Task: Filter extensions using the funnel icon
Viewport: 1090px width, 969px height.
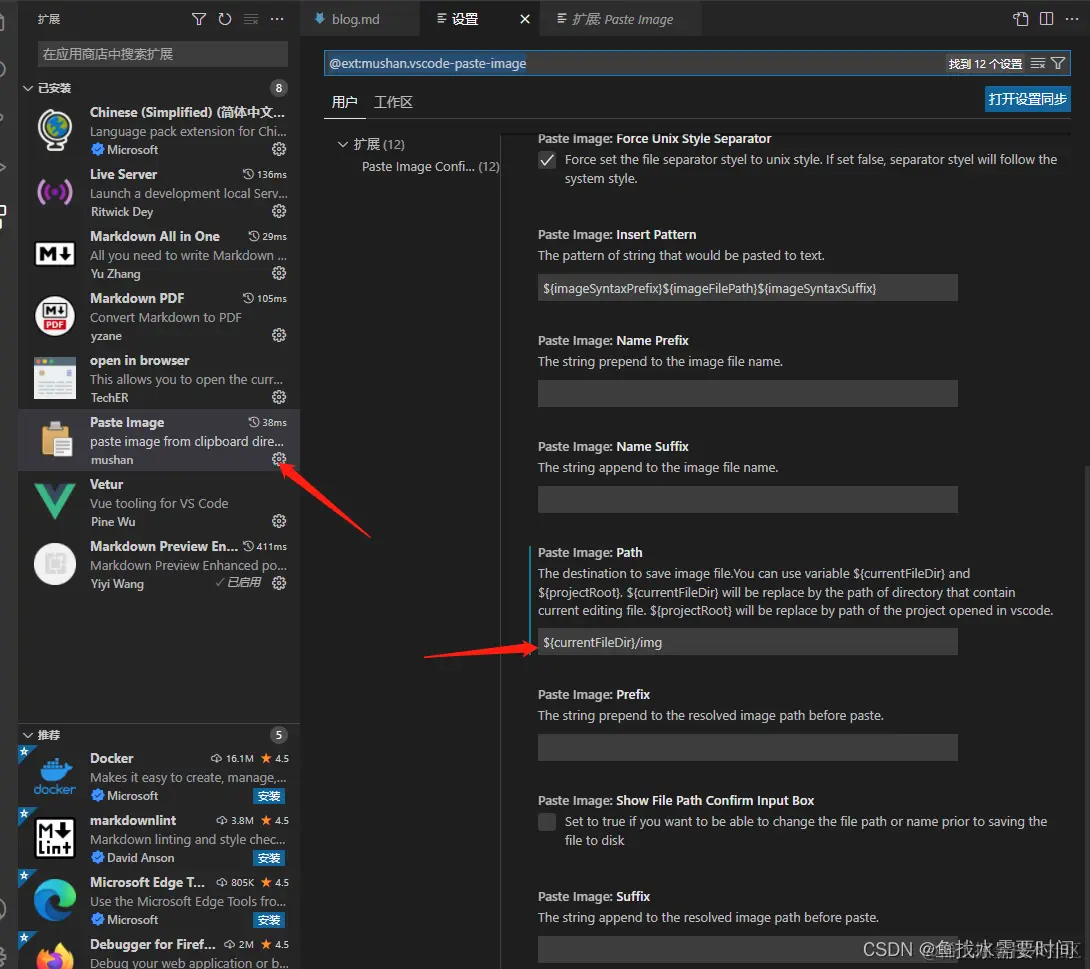Action: pos(199,19)
